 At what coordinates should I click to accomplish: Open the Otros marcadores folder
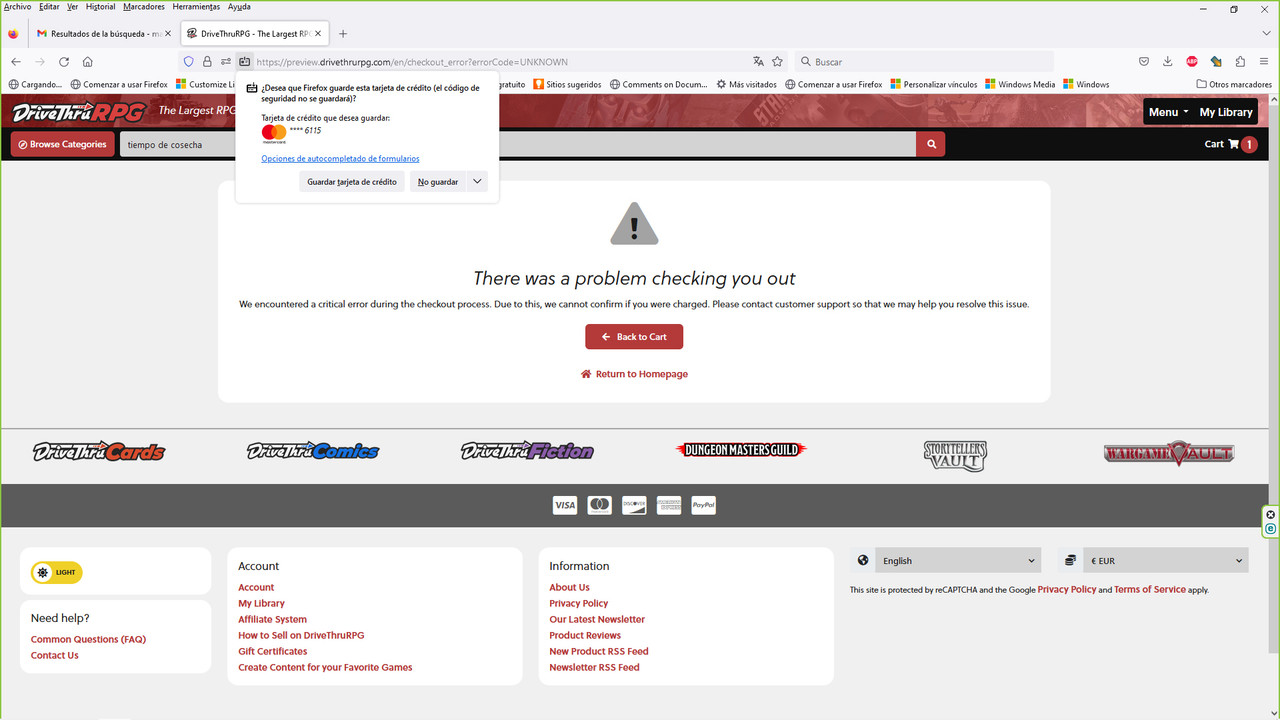point(1234,84)
